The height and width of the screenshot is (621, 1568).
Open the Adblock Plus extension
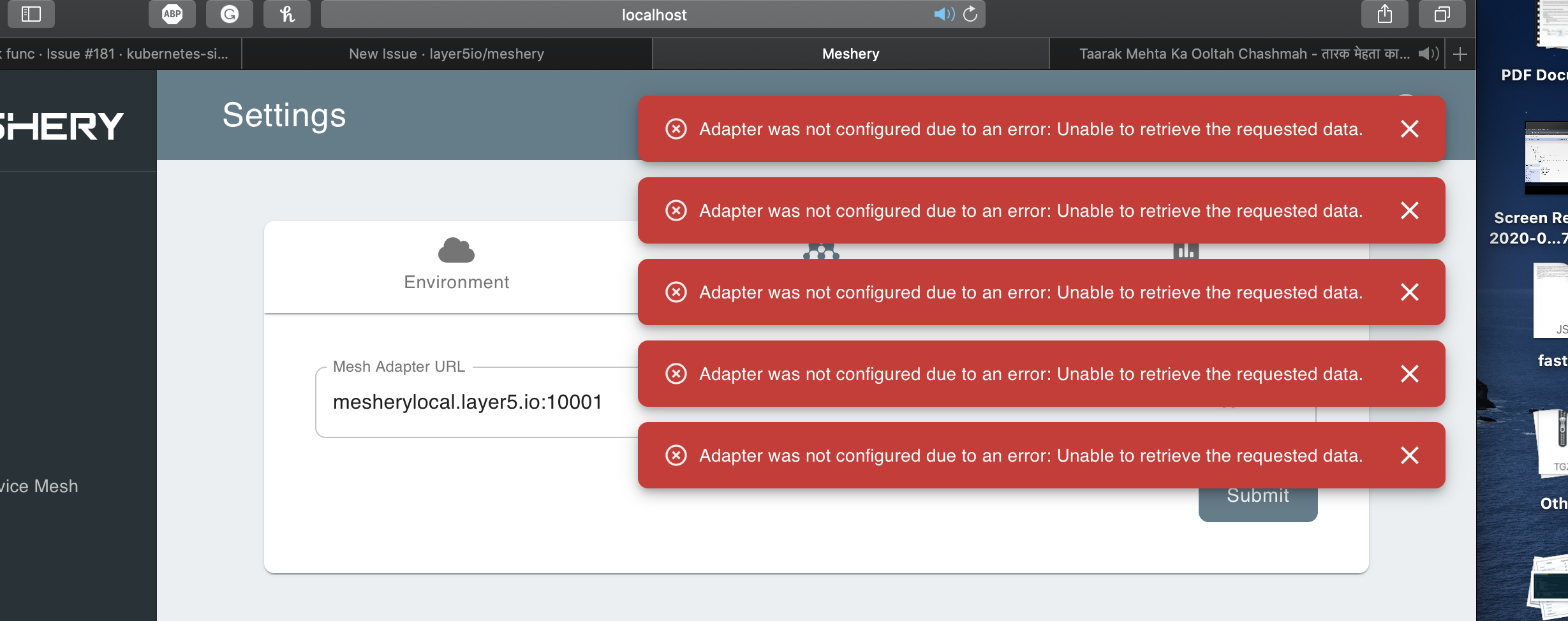click(x=172, y=14)
